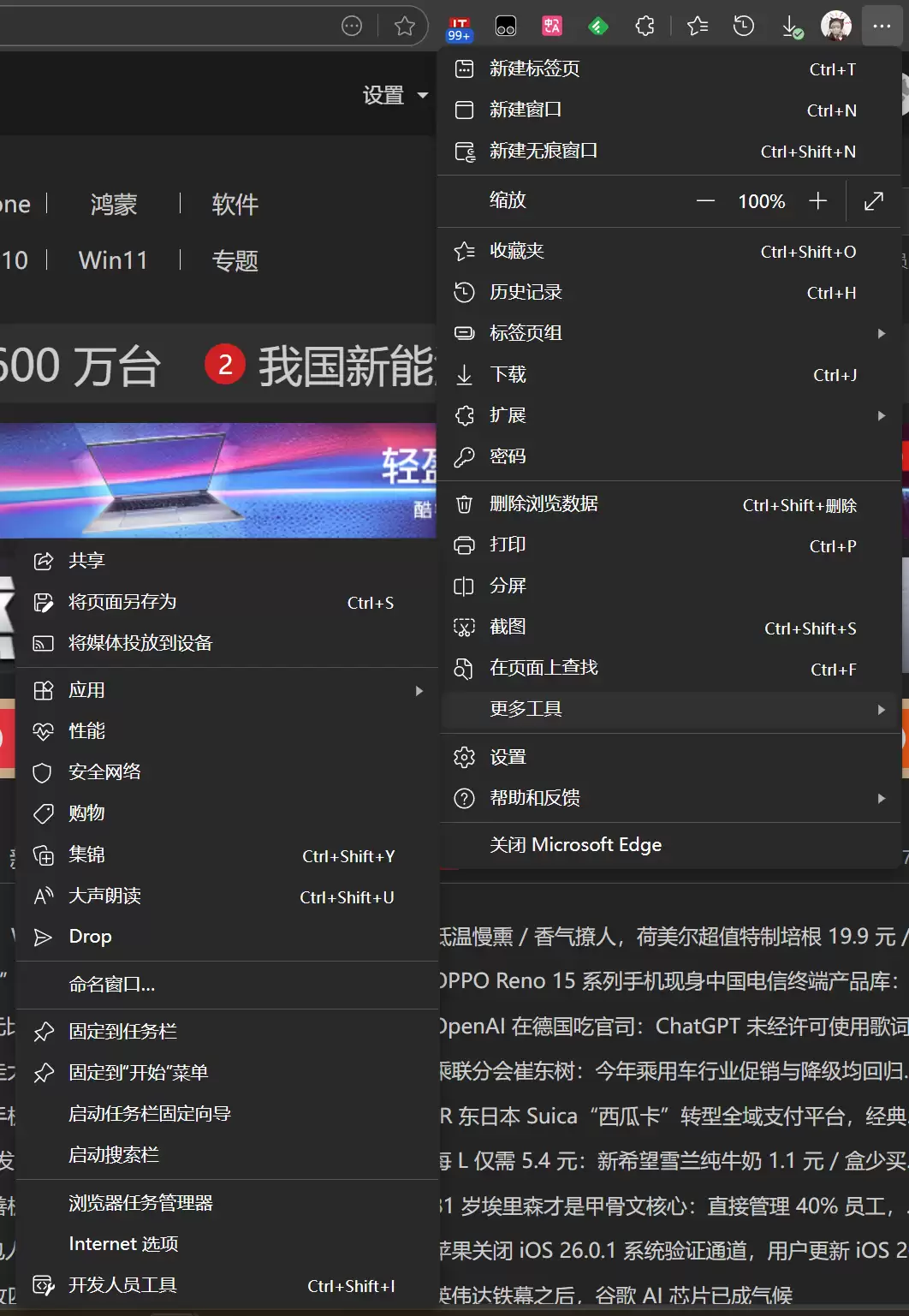Toggle the bookmark star in the address bar
909x1316 pixels.
(x=403, y=26)
